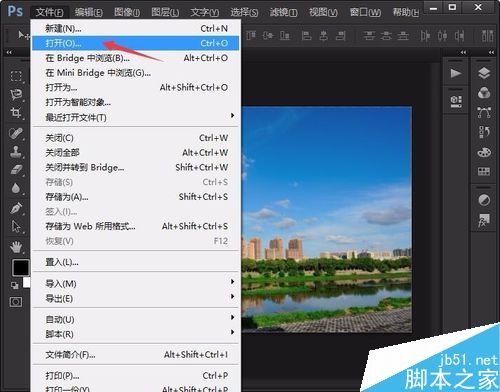Screen dimensions: 500x392
Task: Select the Clone Stamp tool
Action: (16, 152)
